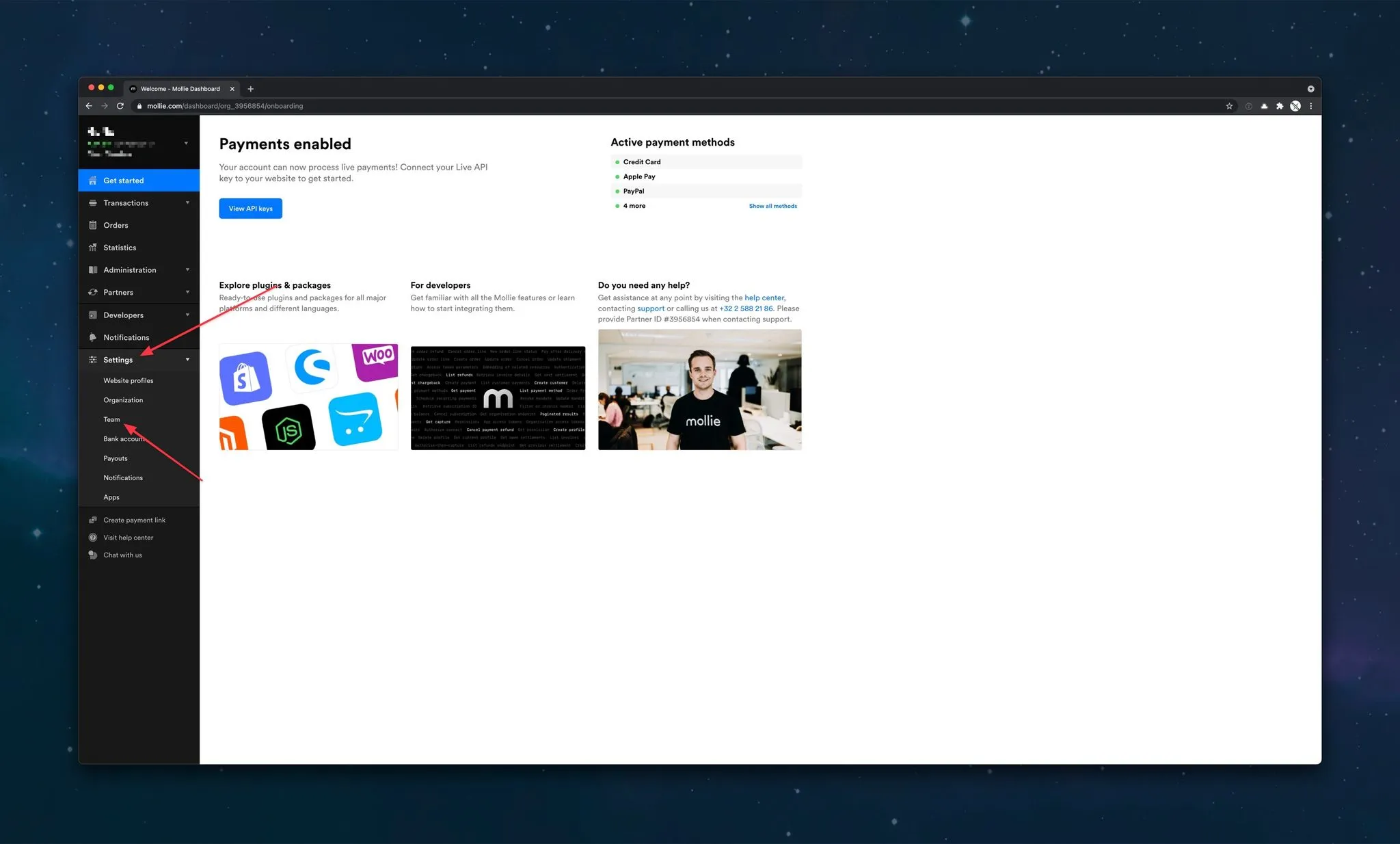This screenshot has width=1400, height=844.
Task: Reload the page with browser refresh icon
Action: pyautogui.click(x=120, y=106)
